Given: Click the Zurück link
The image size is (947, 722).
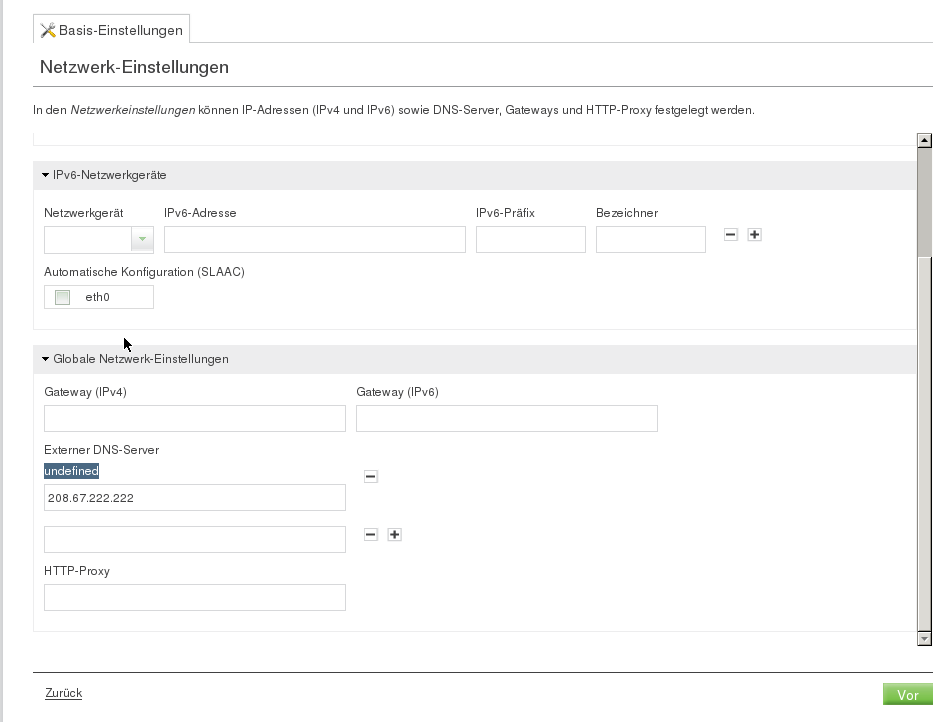Looking at the screenshot, I should [63, 693].
